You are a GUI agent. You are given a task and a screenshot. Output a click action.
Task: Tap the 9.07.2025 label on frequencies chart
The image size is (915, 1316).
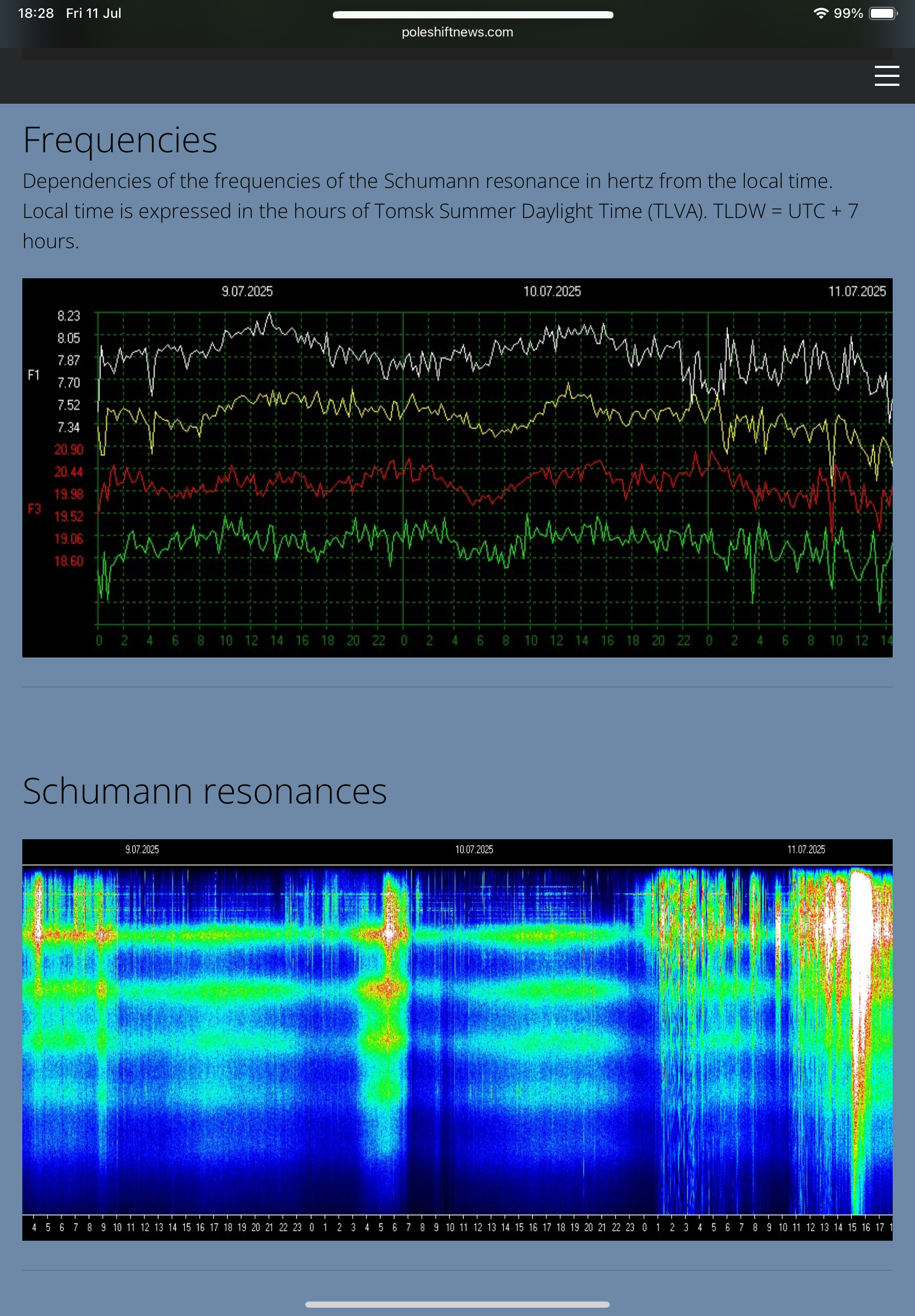click(247, 291)
